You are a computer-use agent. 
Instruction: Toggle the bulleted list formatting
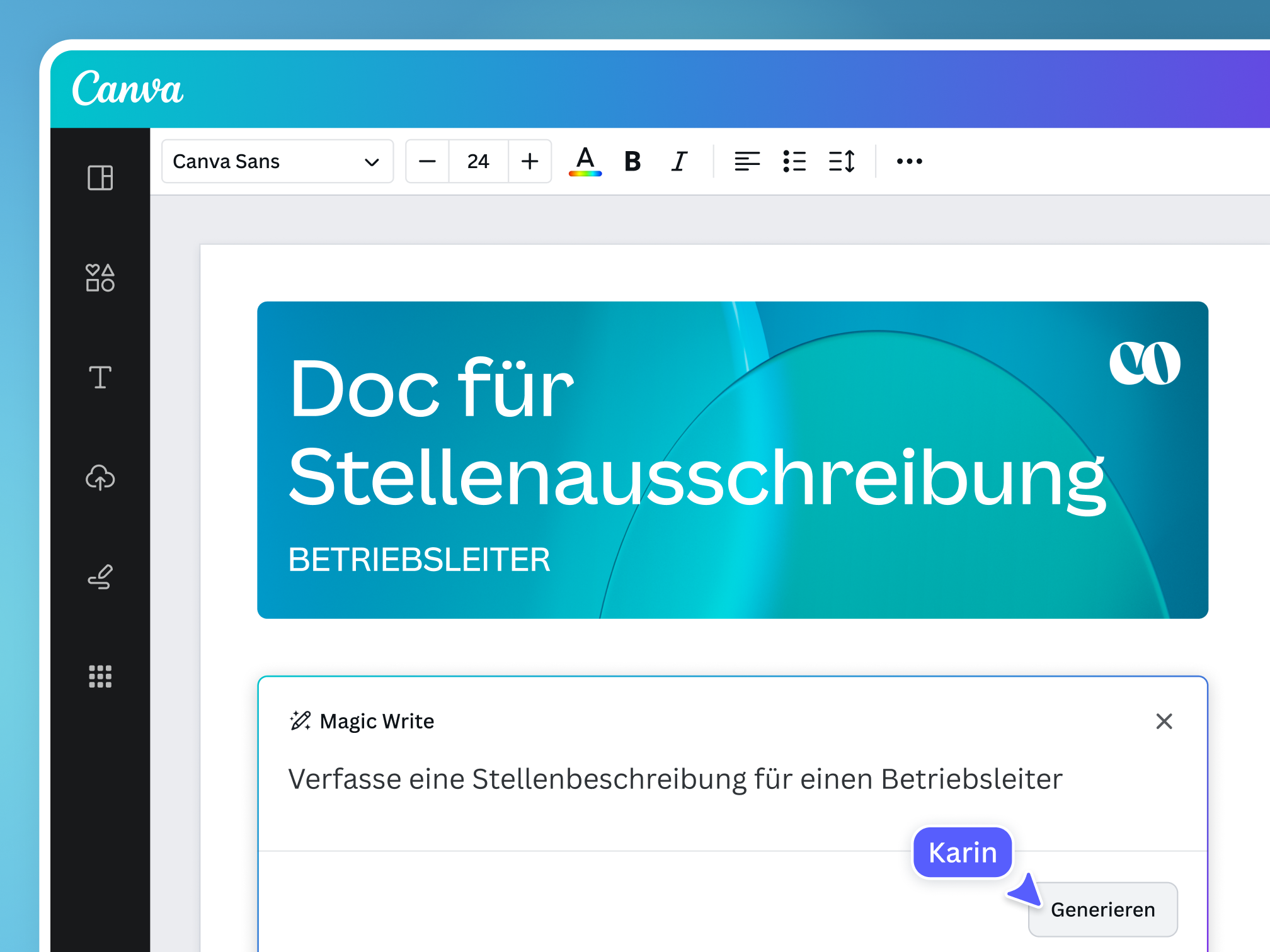(x=794, y=161)
